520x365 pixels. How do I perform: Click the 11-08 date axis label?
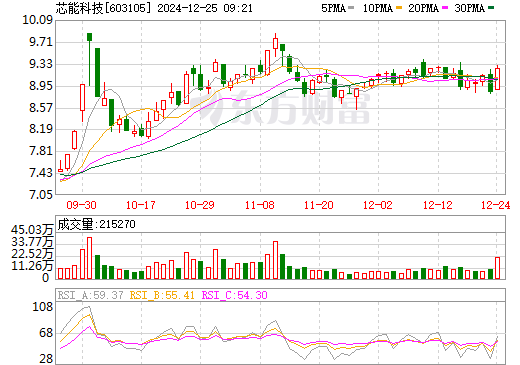click(260, 205)
